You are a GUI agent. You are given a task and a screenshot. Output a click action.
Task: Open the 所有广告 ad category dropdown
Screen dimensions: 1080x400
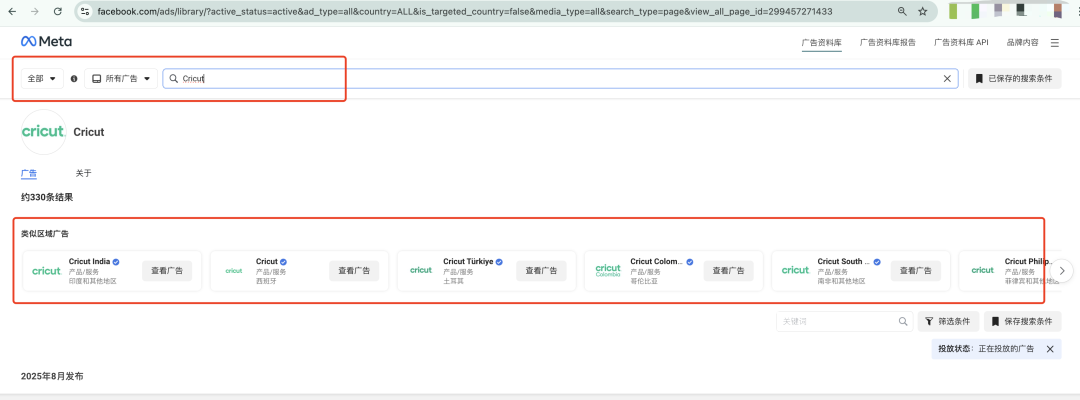click(121, 78)
